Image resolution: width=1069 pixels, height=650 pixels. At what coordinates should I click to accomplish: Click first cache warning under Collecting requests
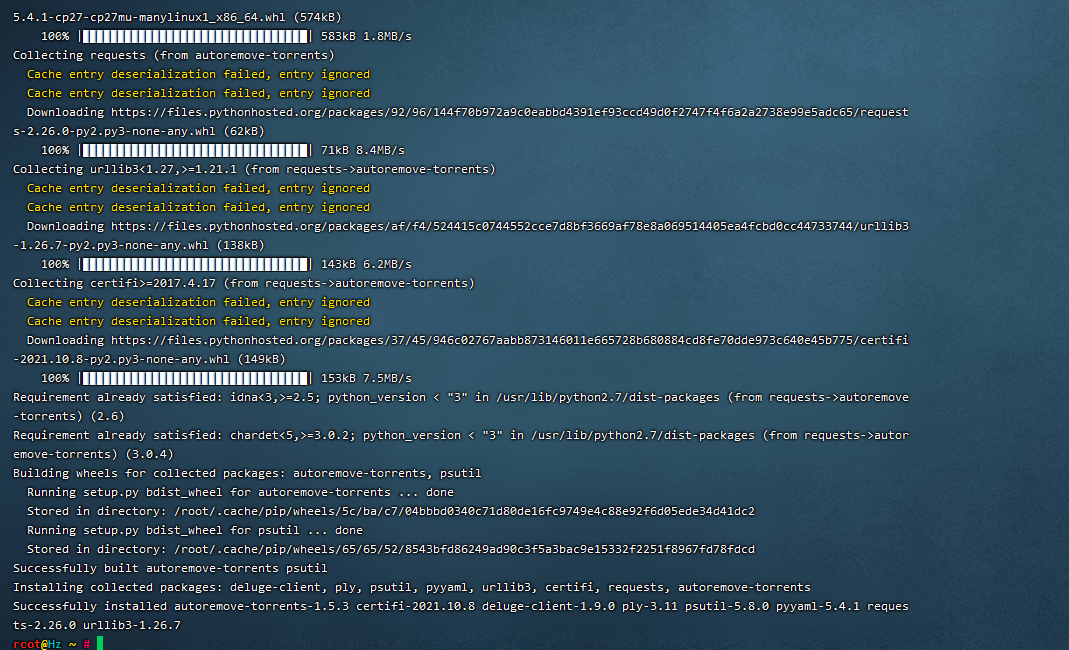[198, 74]
